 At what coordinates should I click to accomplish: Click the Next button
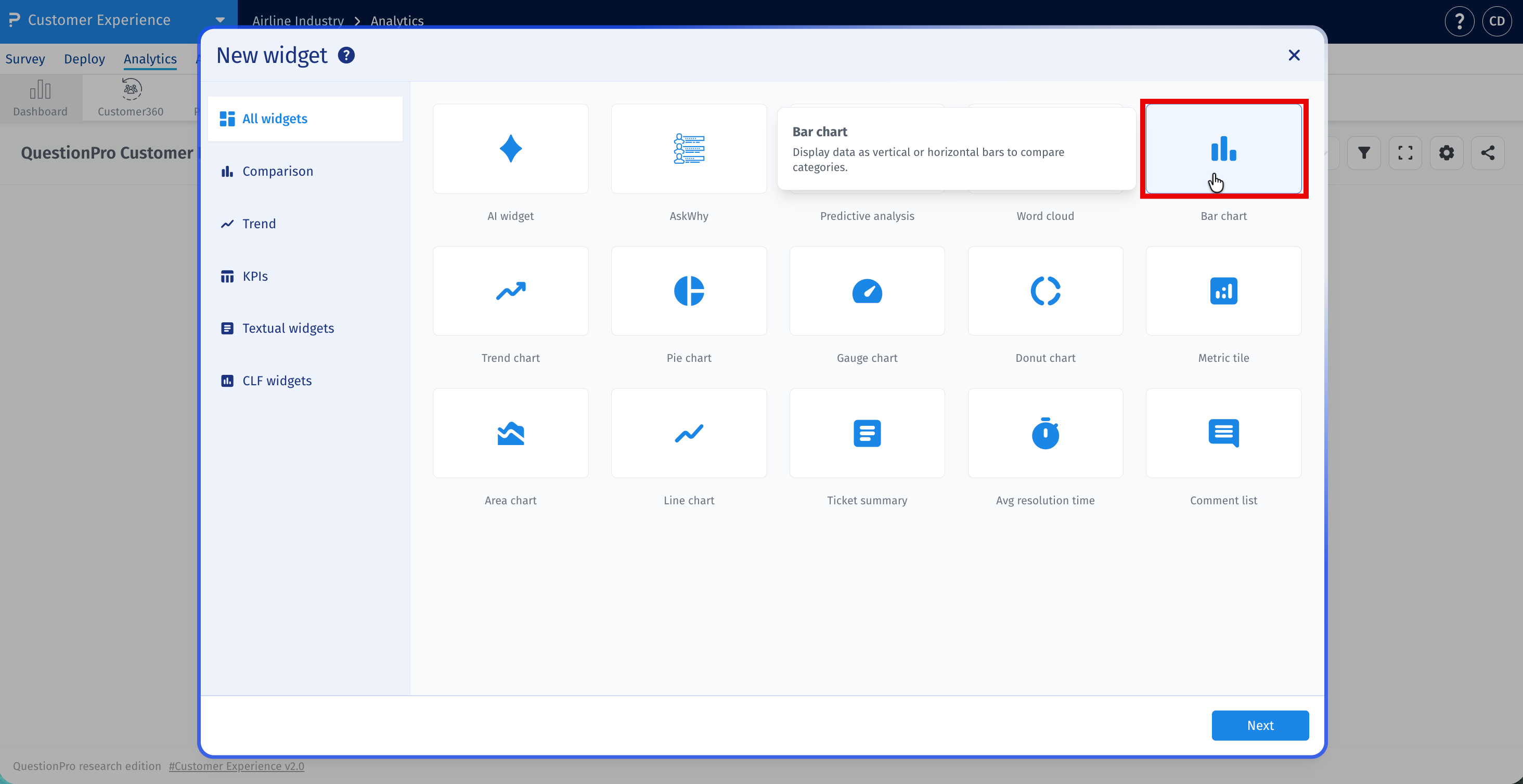point(1260,725)
